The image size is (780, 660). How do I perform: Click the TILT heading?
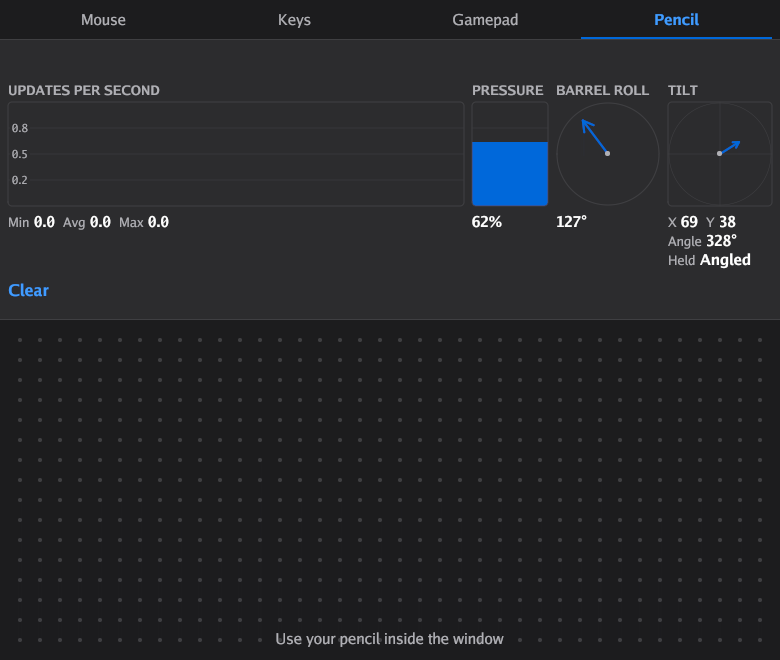pyautogui.click(x=682, y=91)
